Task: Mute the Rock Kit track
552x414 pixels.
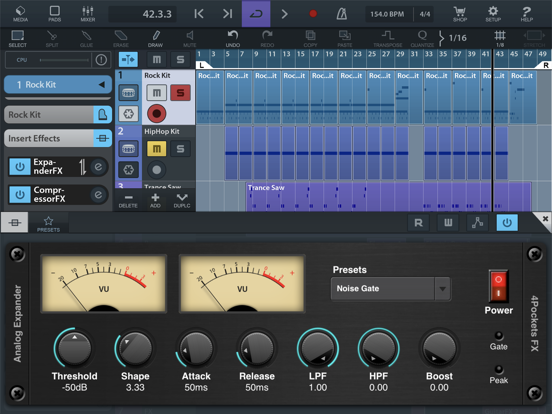Action: pos(157,93)
